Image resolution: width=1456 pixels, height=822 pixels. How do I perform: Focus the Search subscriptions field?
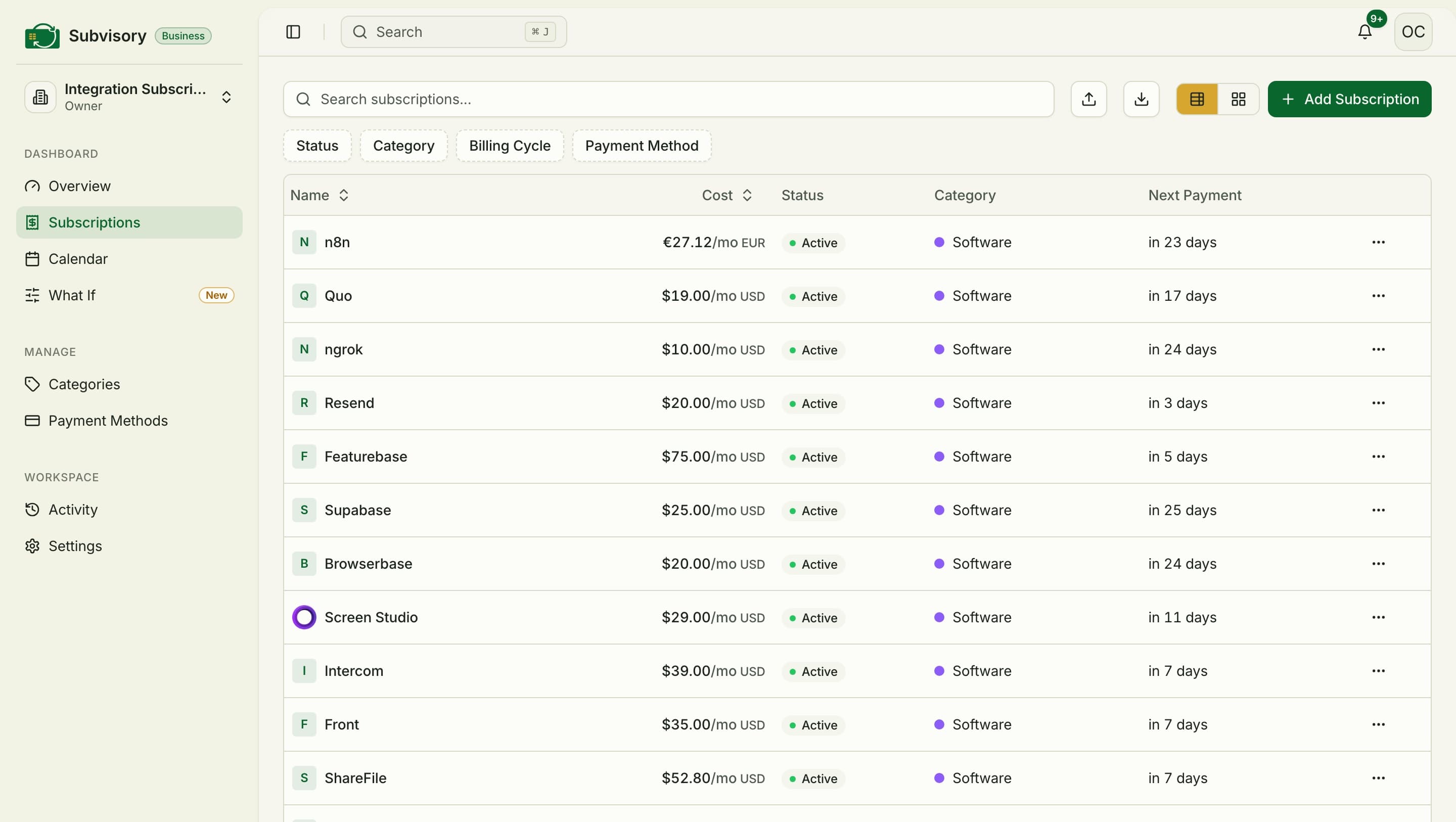(669, 99)
